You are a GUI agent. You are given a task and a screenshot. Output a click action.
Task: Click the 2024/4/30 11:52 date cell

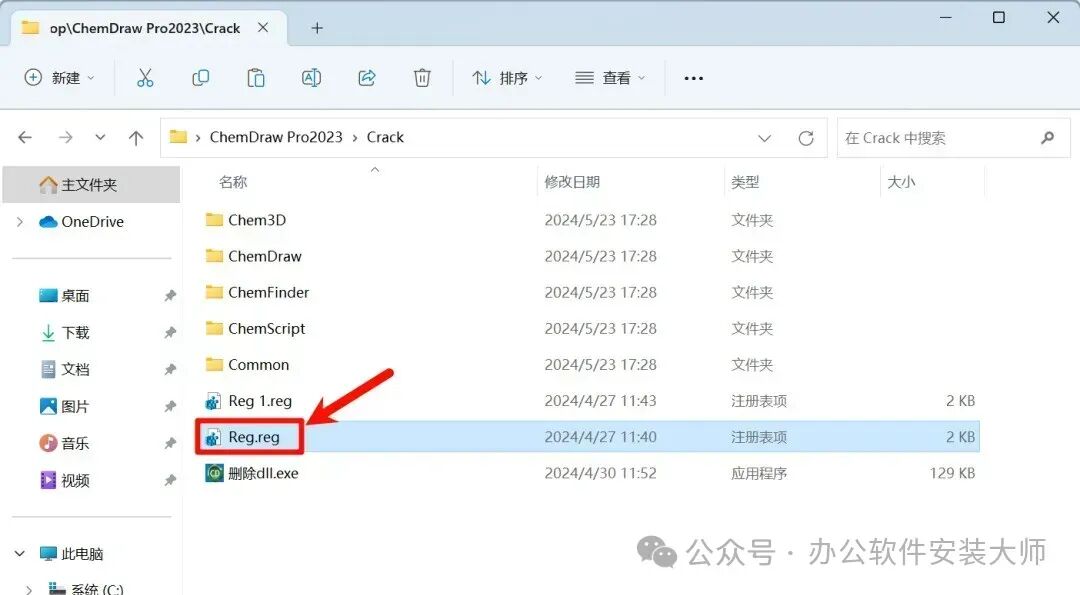(x=600, y=473)
